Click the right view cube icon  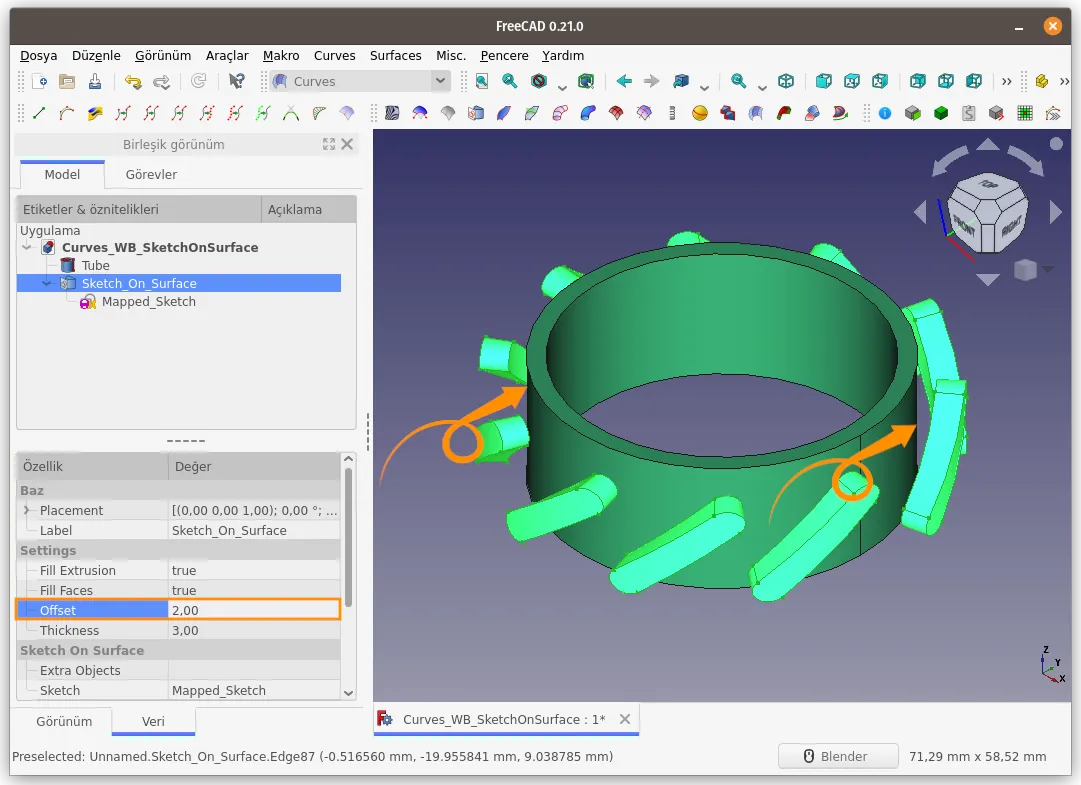[x=880, y=81]
